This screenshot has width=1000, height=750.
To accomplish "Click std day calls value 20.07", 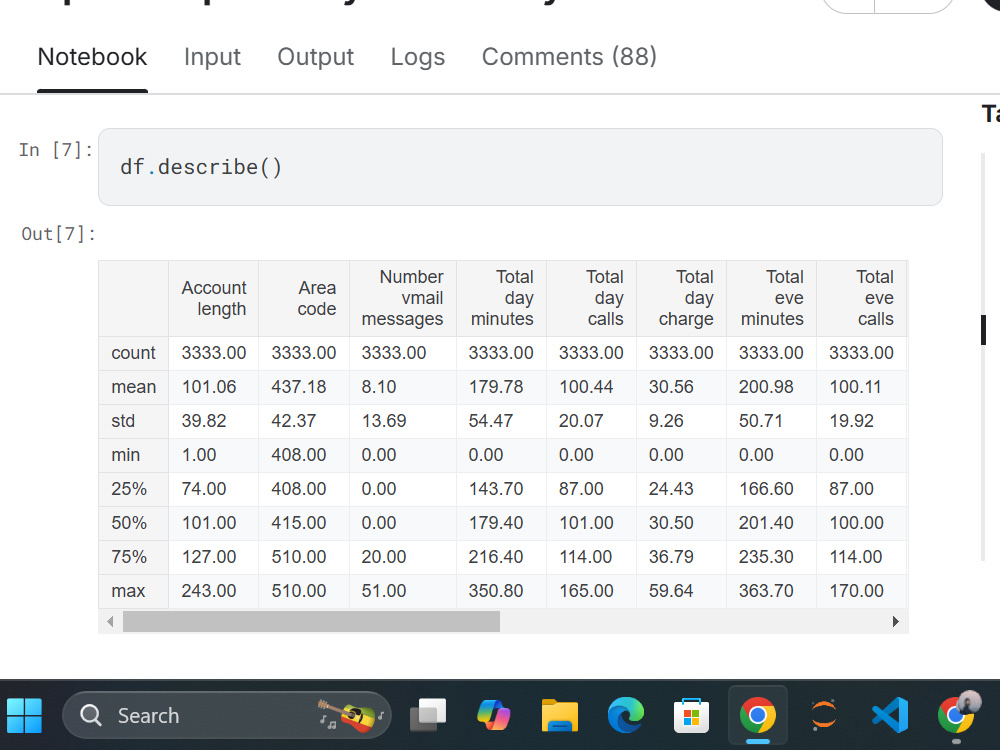I will pos(581,421).
